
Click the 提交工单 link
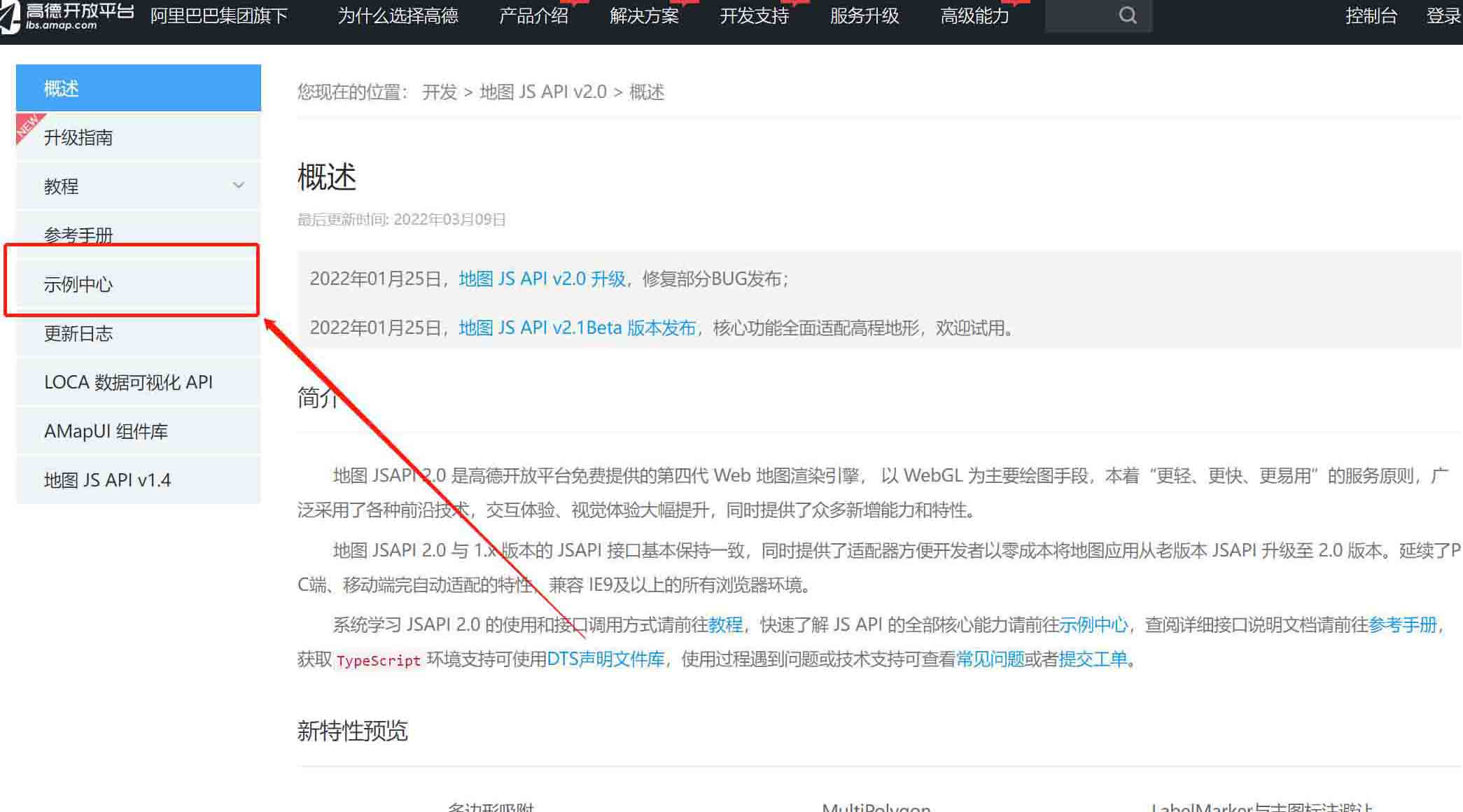coord(1093,659)
